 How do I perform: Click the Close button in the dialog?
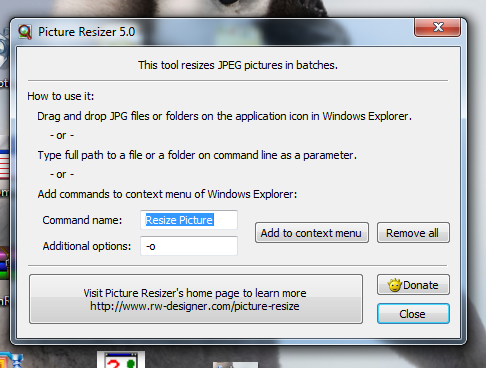[413, 314]
